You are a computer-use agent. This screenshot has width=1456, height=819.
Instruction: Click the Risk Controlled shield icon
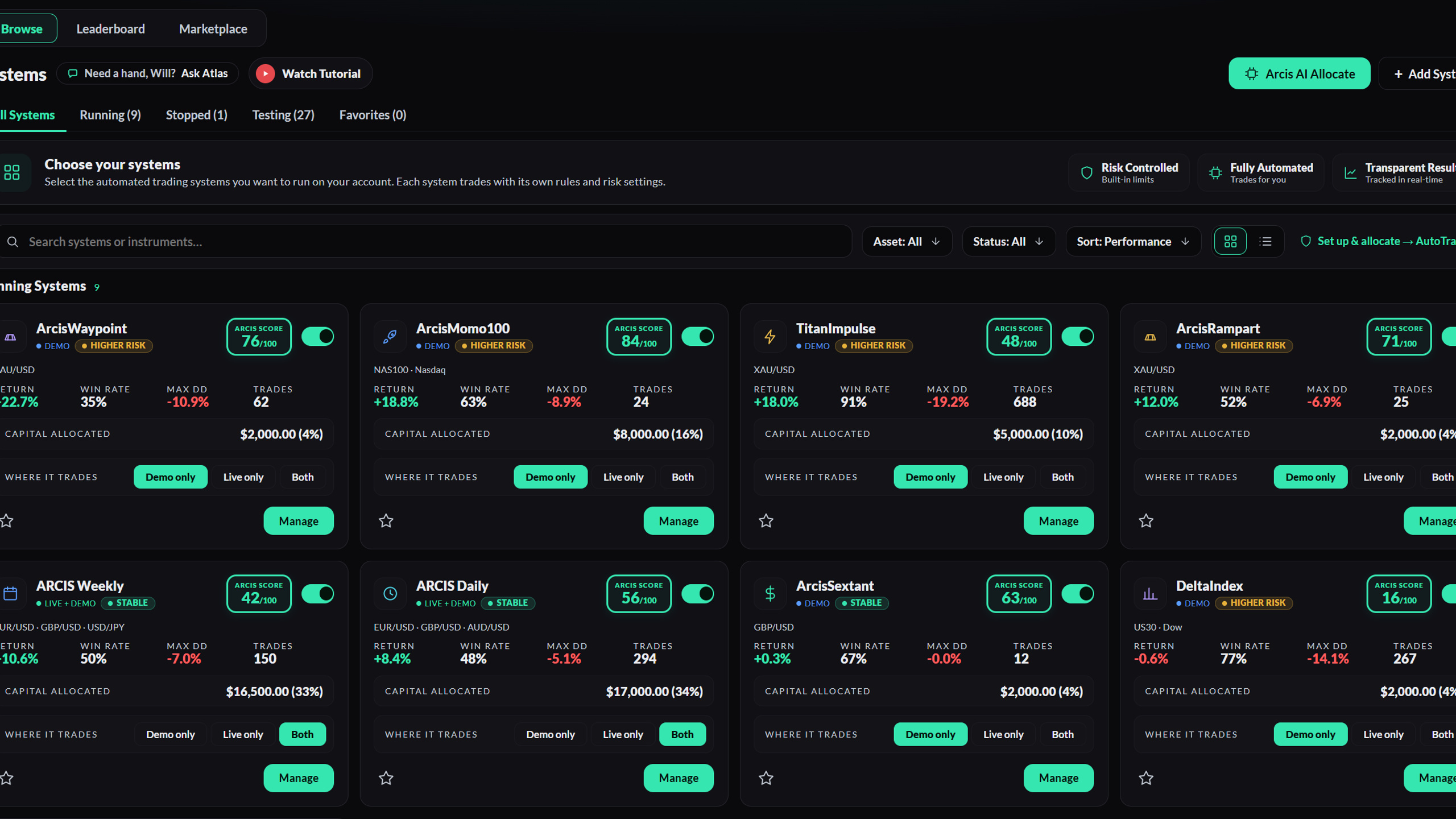[x=1086, y=173]
